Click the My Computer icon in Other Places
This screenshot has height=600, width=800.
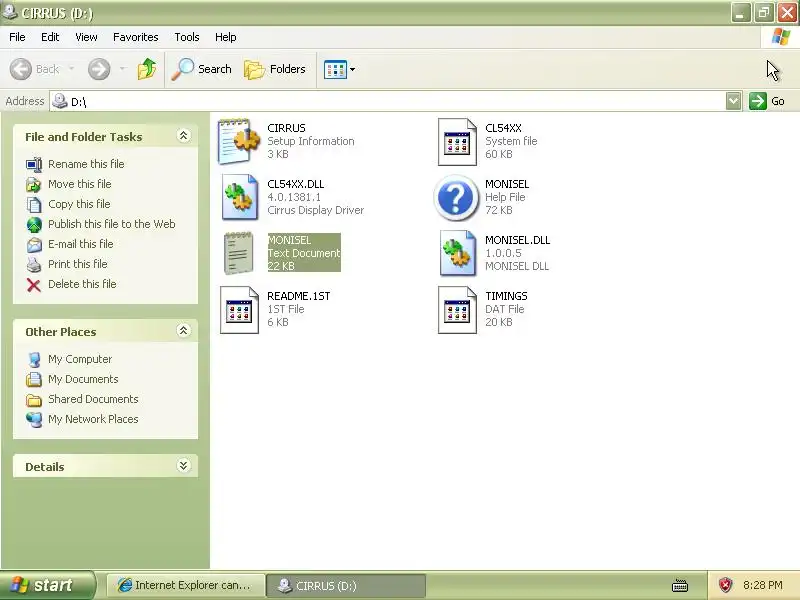34,360
